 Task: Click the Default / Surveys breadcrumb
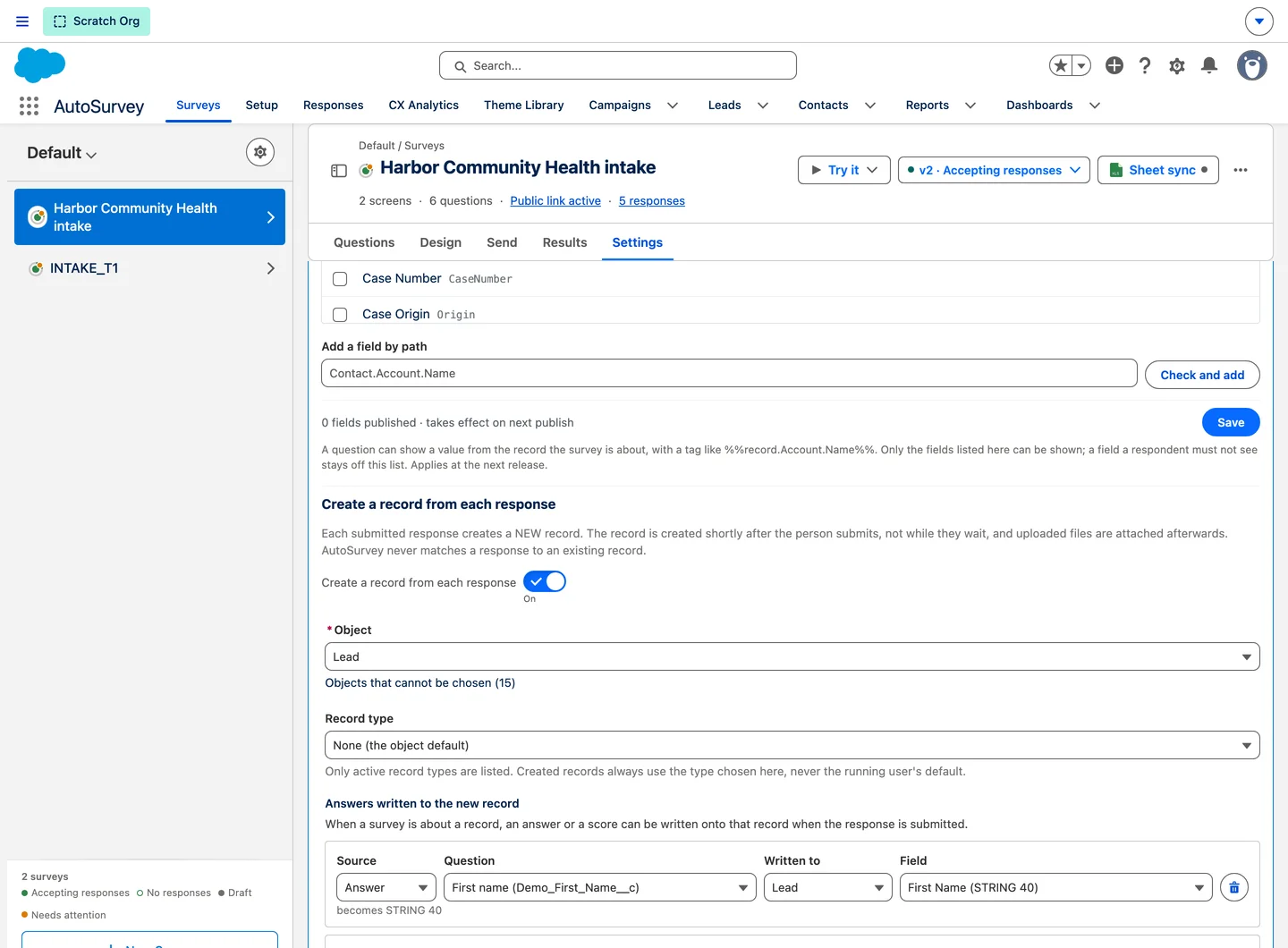tap(402, 146)
